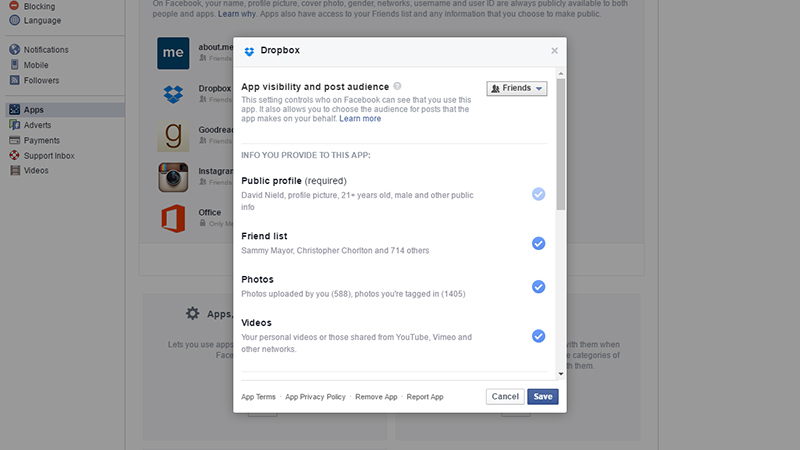The image size is (800, 450).
Task: Open App Privacy Policy link
Action: tap(315, 397)
